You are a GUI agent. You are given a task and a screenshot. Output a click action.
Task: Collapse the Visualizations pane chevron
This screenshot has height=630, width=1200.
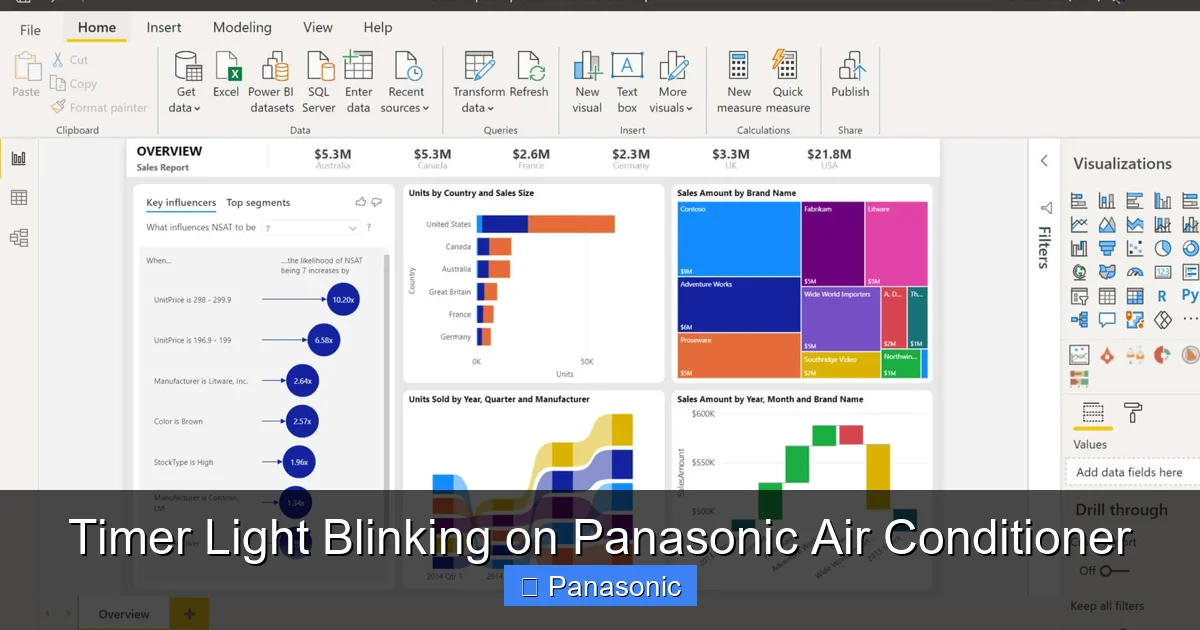point(1045,161)
